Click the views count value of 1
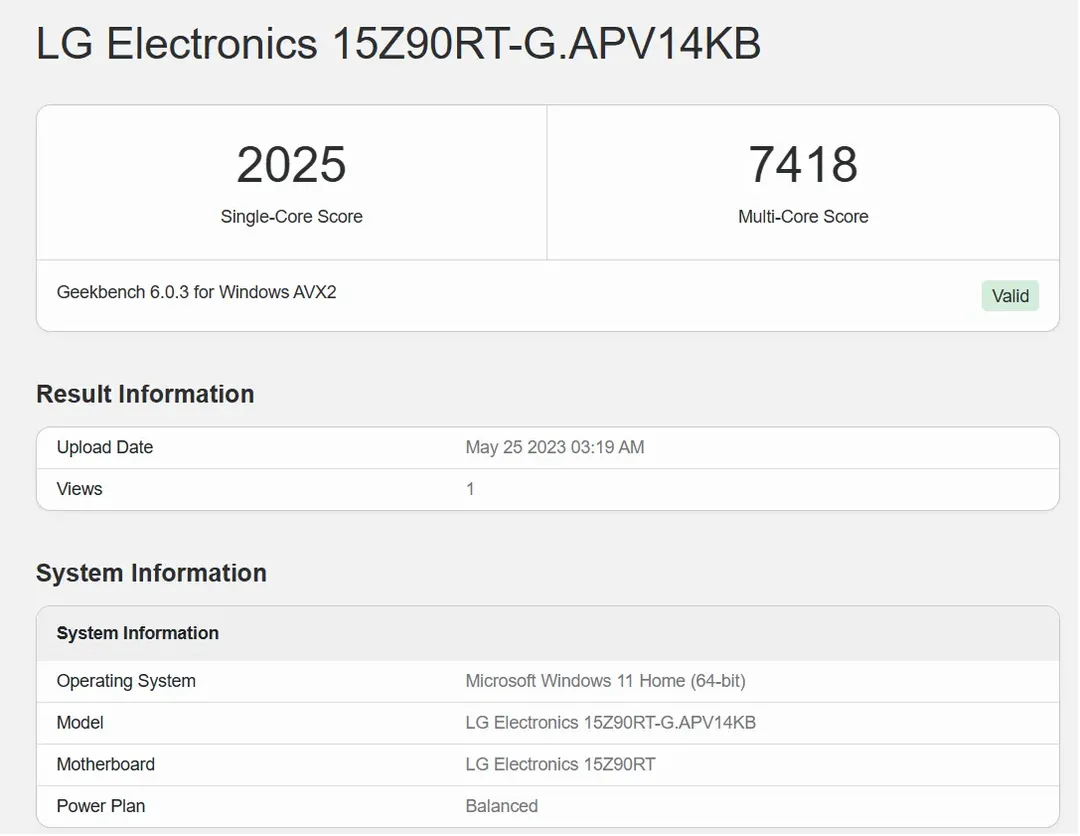 pyautogui.click(x=470, y=489)
